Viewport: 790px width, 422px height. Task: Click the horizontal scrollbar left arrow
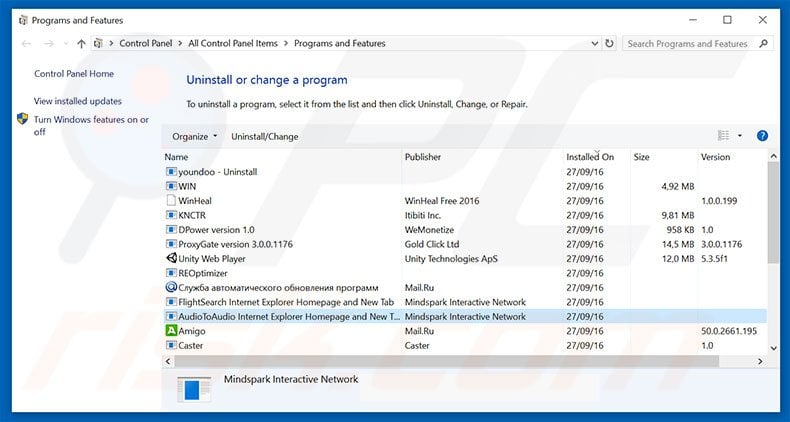click(168, 361)
